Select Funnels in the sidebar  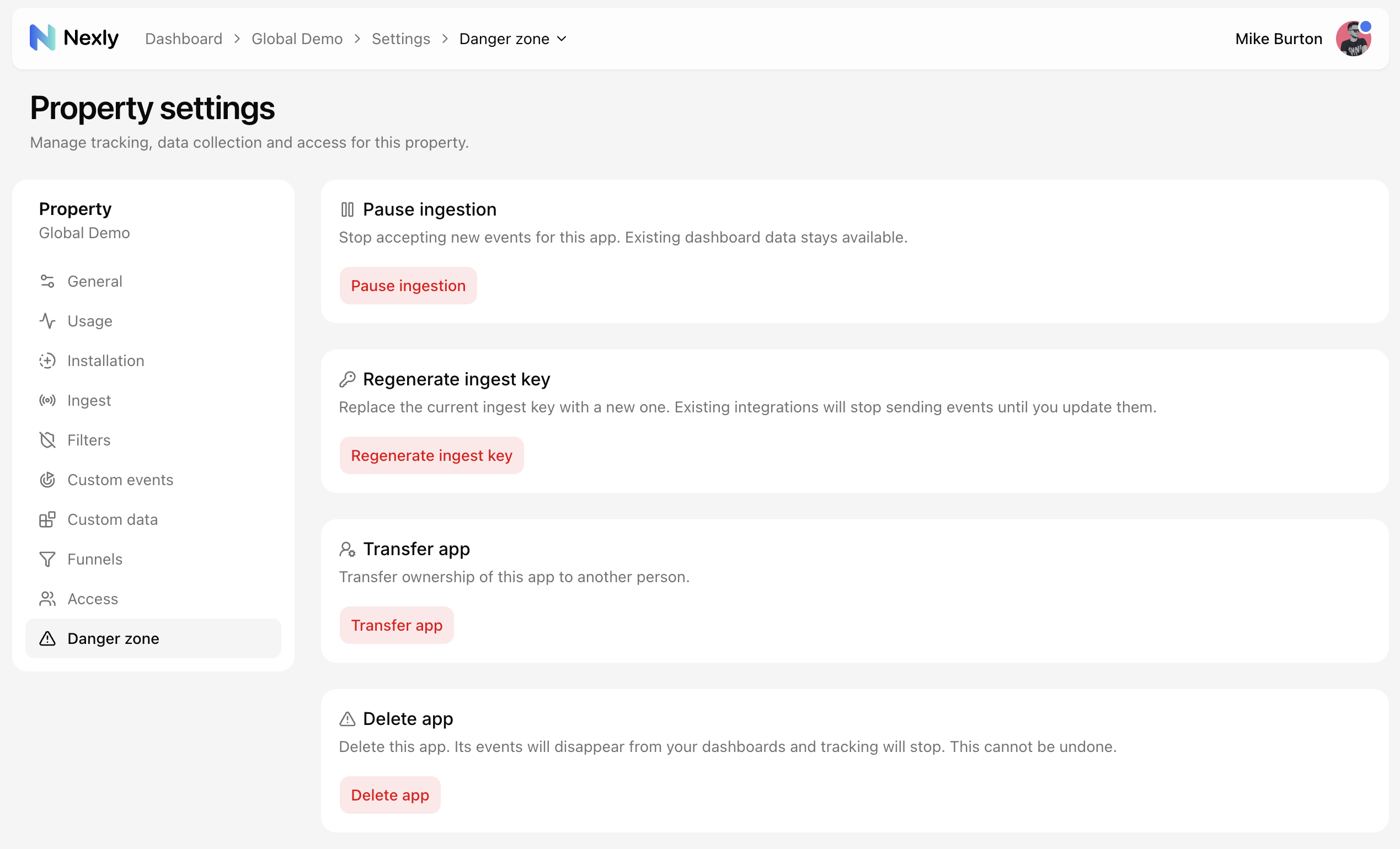153,560
